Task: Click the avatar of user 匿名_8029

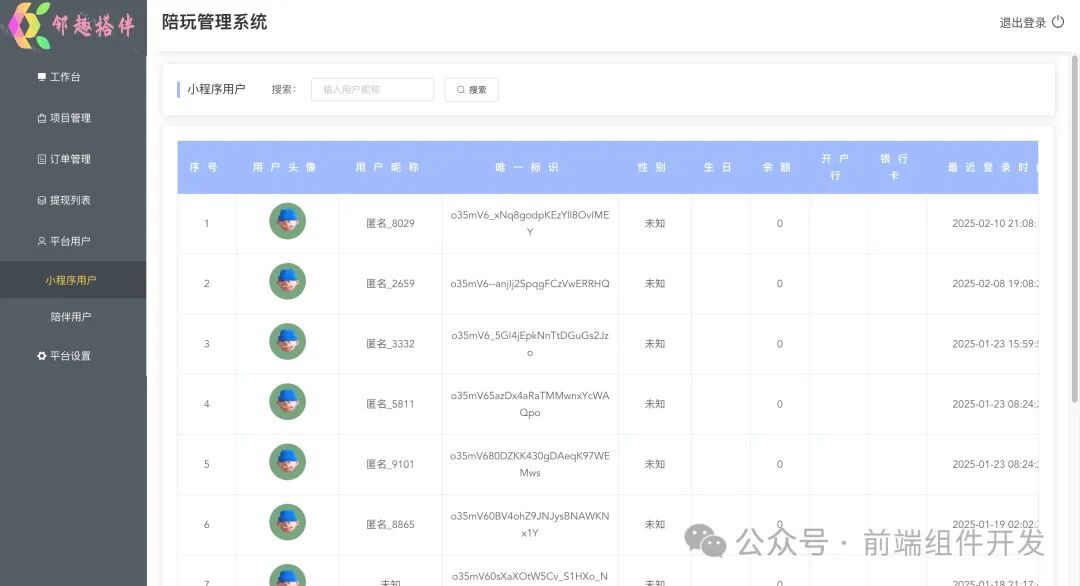Action: click(287, 221)
